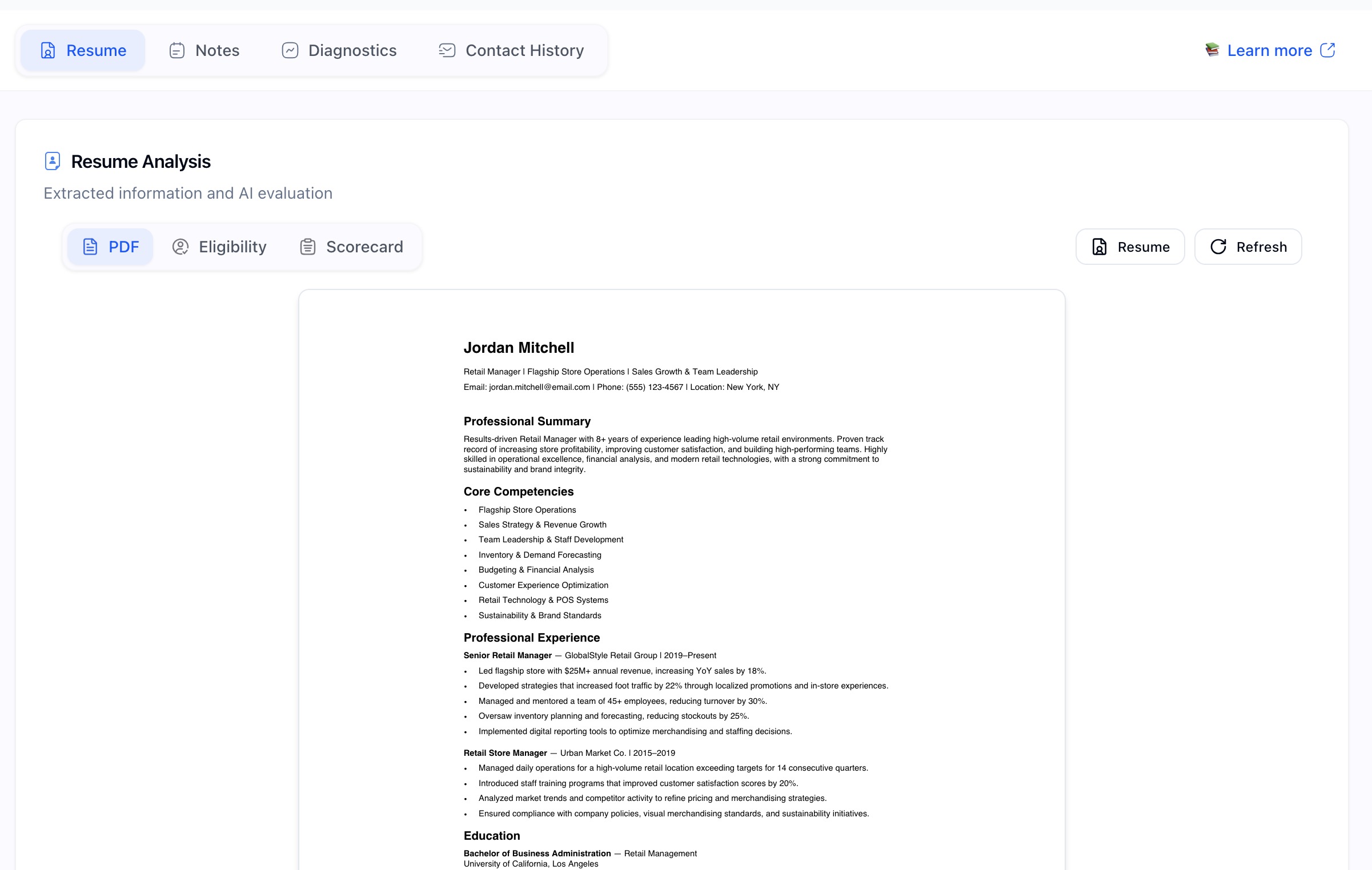Screen dimensions: 1372x870
Task: Click the circular arrow Refresh icon
Action: [1218, 247]
